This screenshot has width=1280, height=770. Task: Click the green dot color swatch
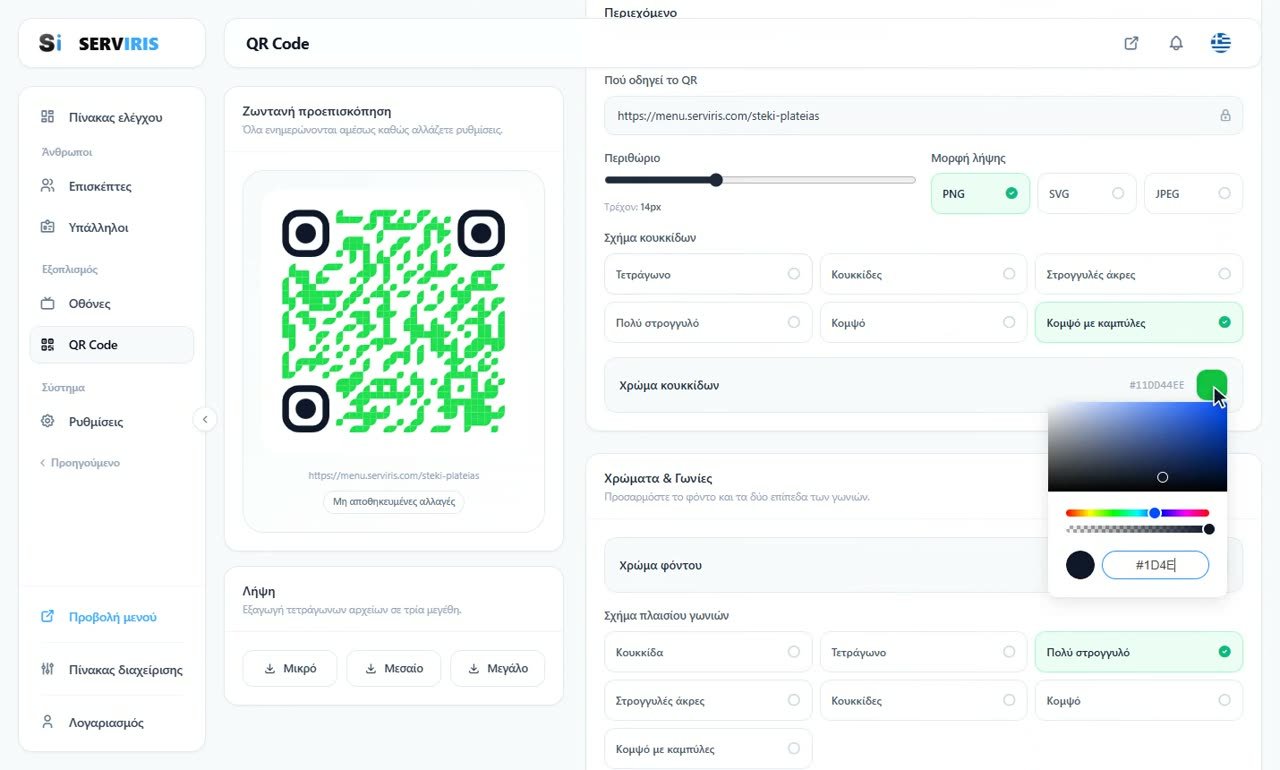tap(1211, 385)
